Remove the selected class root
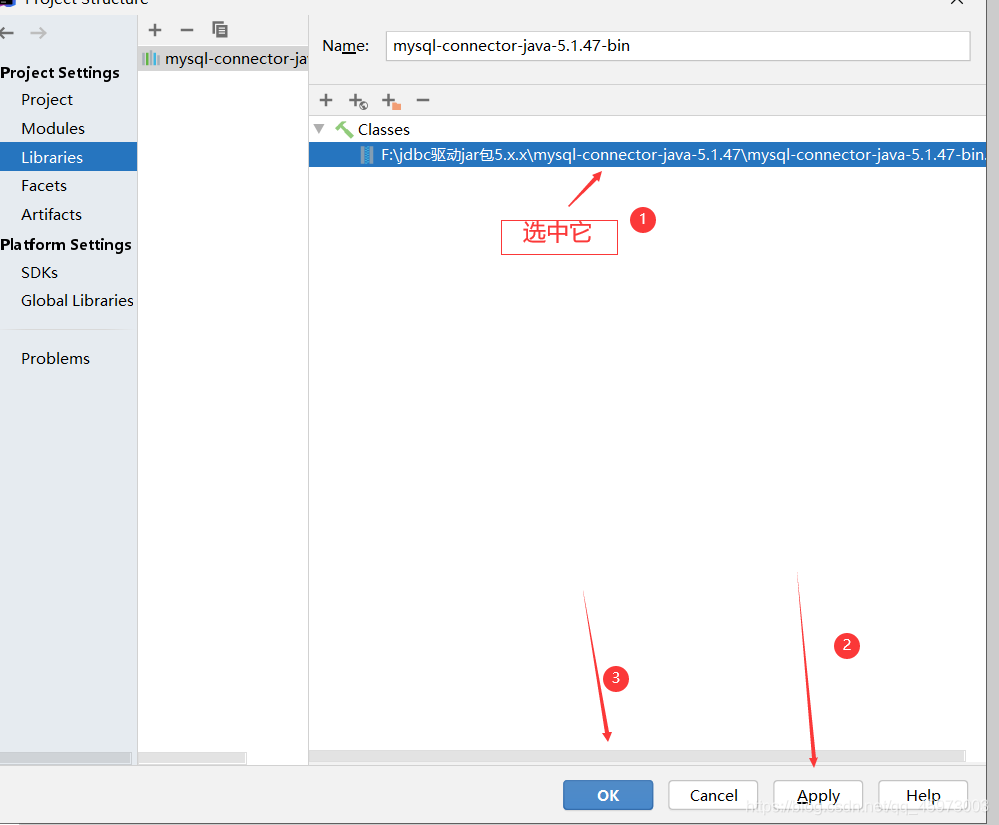999x825 pixels. [x=422, y=100]
